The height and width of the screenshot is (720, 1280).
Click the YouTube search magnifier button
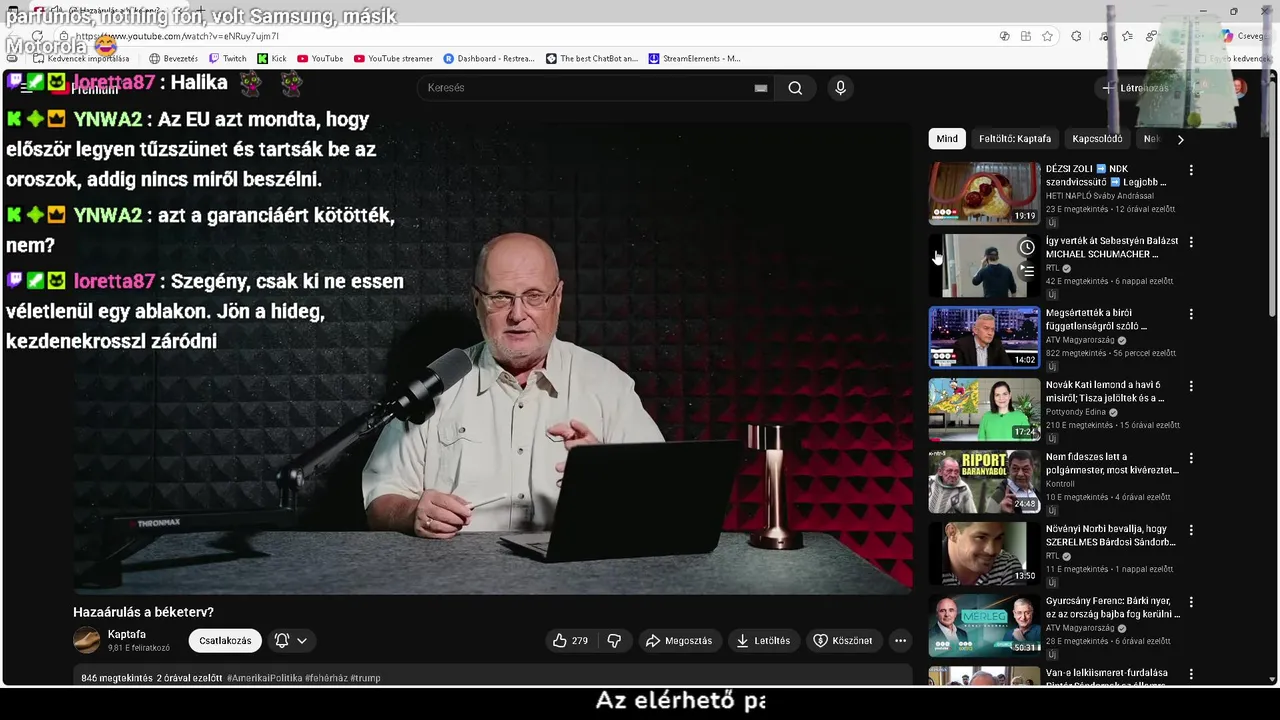[x=795, y=88]
